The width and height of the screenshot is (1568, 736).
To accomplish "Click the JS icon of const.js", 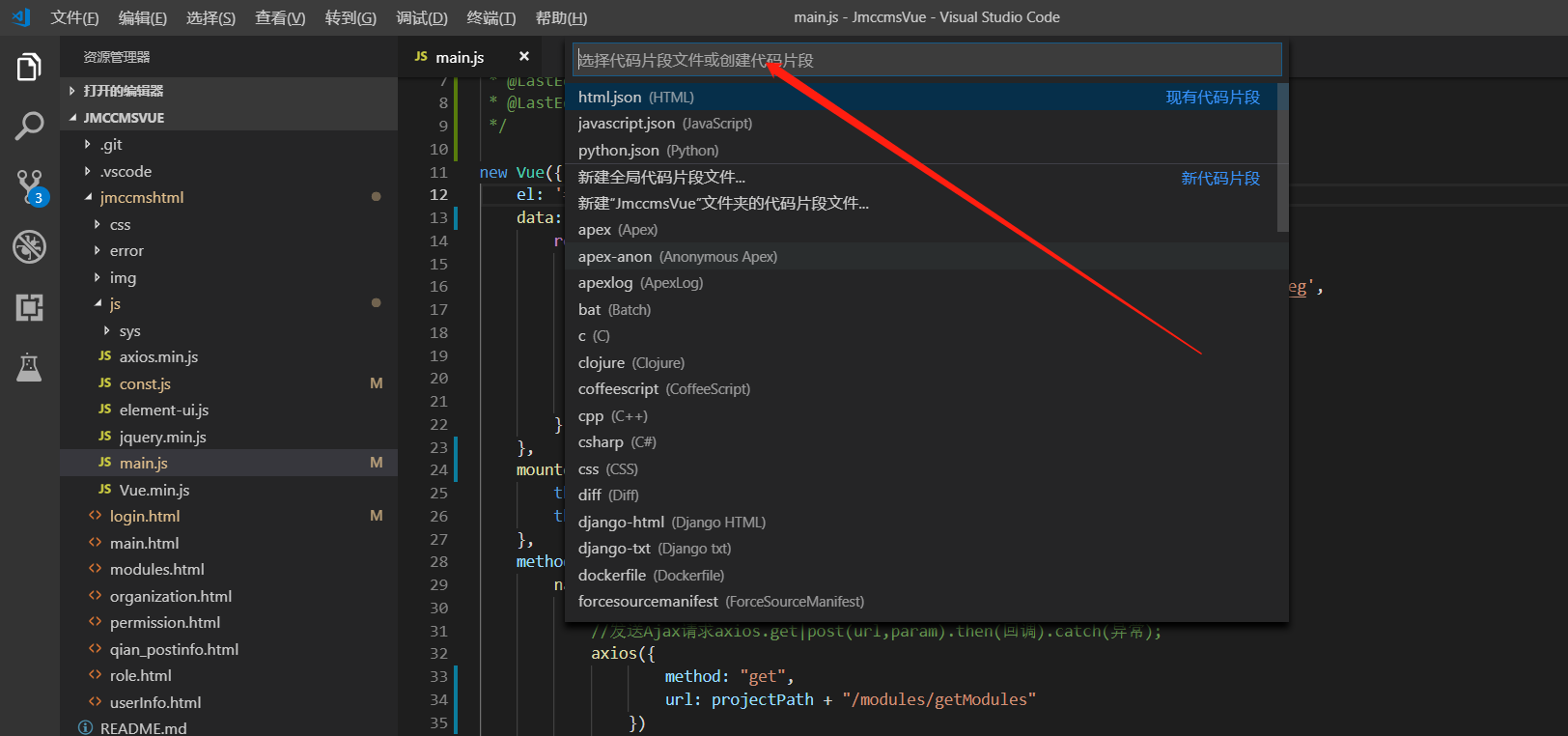I will point(105,383).
